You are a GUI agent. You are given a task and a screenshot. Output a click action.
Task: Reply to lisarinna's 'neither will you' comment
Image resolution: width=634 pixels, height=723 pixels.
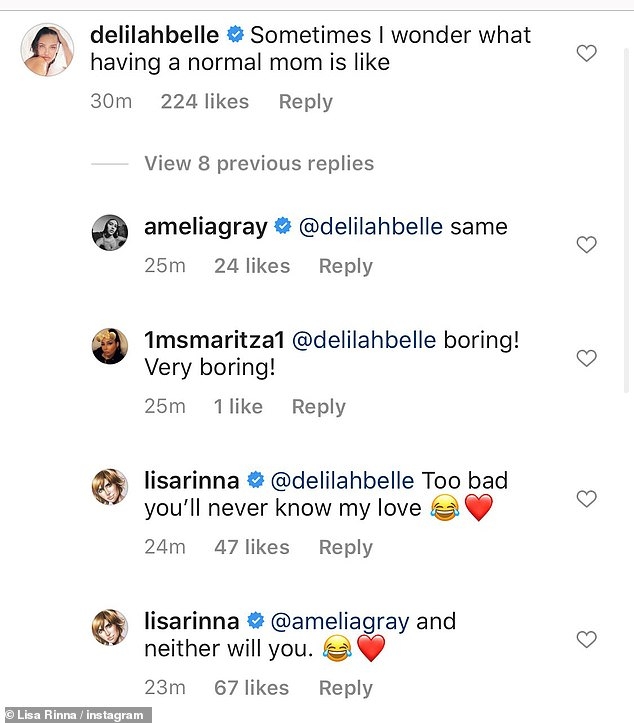click(x=345, y=688)
